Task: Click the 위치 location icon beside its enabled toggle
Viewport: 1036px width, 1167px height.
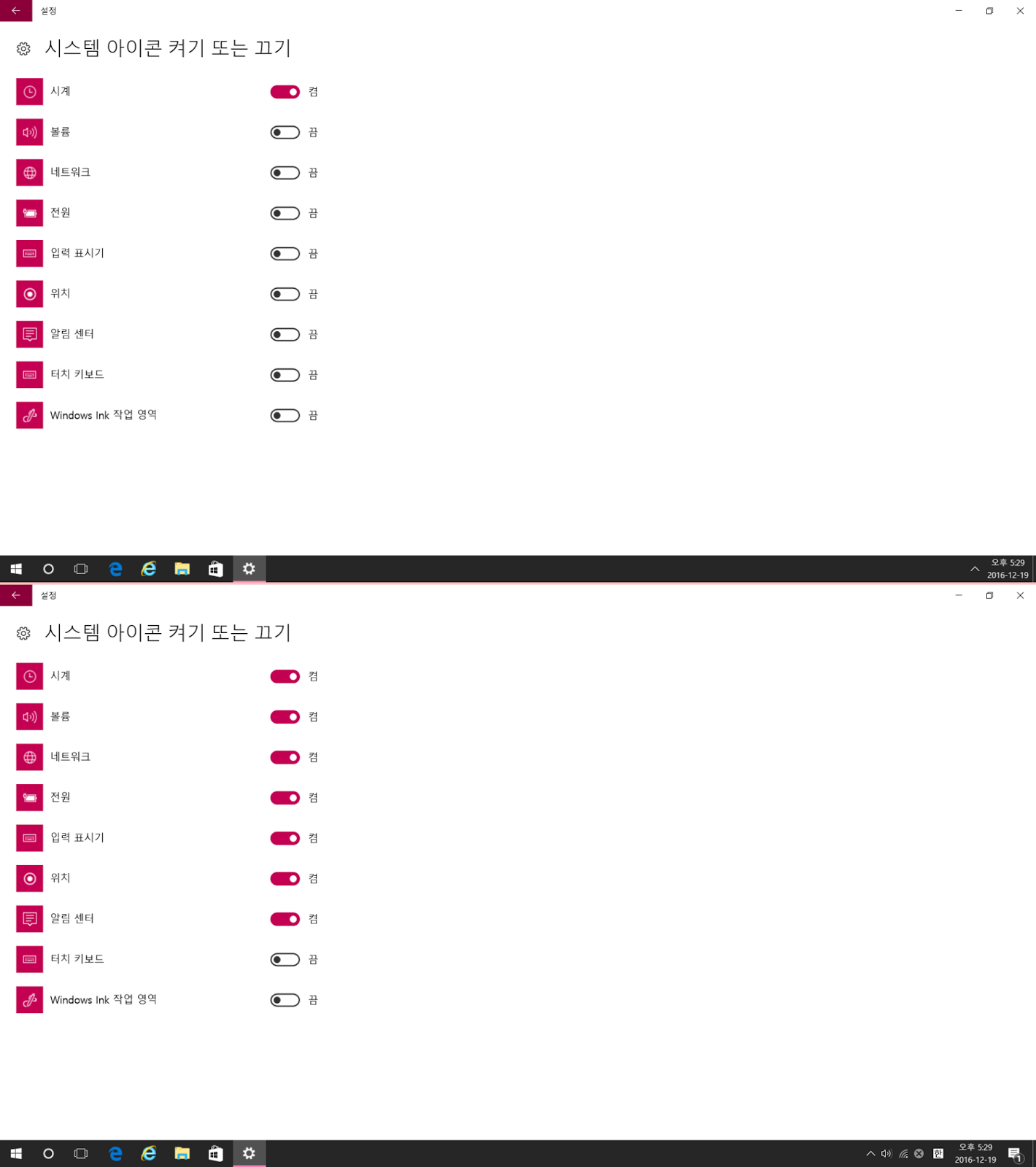Action: (30, 879)
